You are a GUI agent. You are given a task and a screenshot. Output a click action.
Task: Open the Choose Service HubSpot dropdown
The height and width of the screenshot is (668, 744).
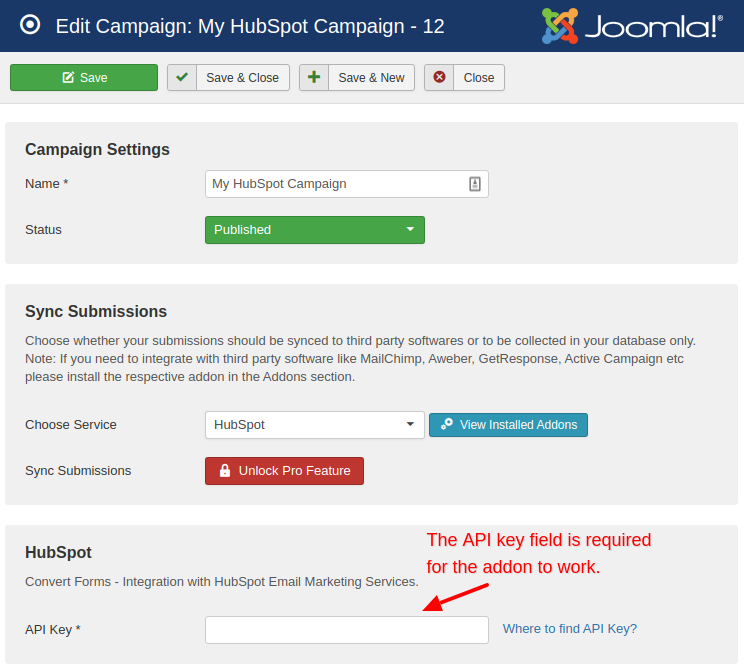(315, 425)
